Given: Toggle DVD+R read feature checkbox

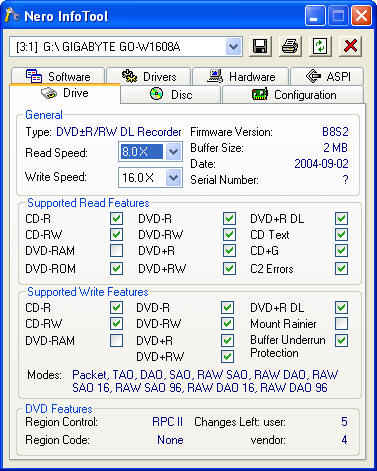Looking at the screenshot, I should pyautogui.click(x=229, y=250).
